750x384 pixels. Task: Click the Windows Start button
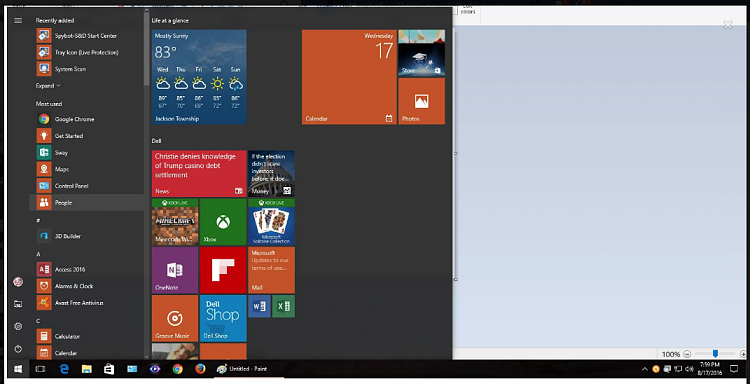click(x=18, y=369)
